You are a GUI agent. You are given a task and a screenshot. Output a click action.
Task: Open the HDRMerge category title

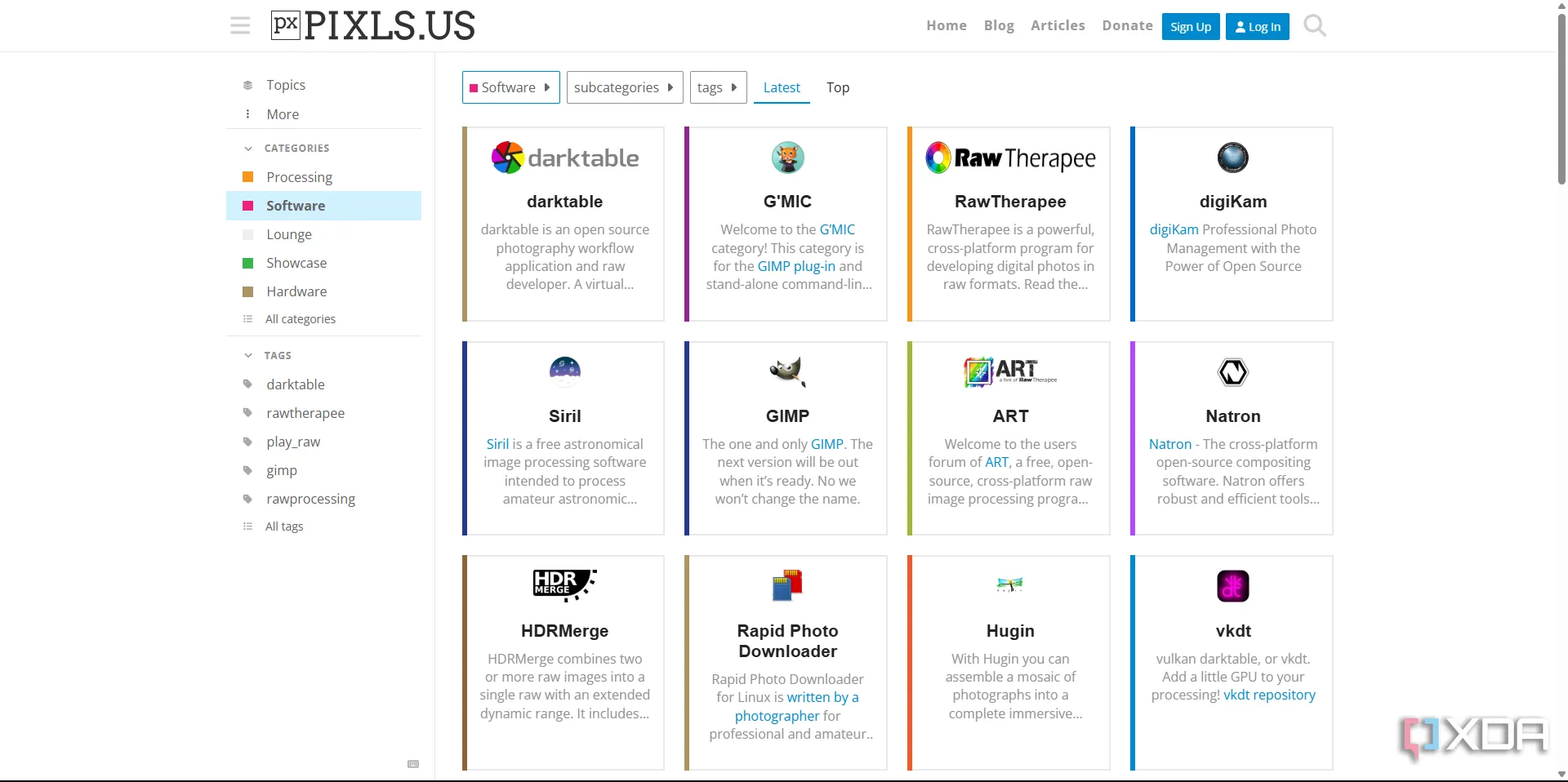pos(565,631)
